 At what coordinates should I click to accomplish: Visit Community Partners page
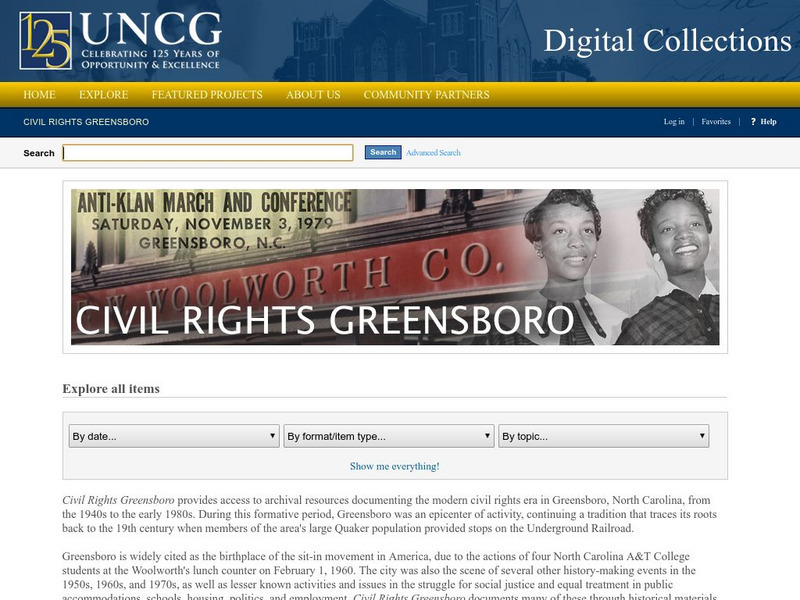click(x=427, y=94)
